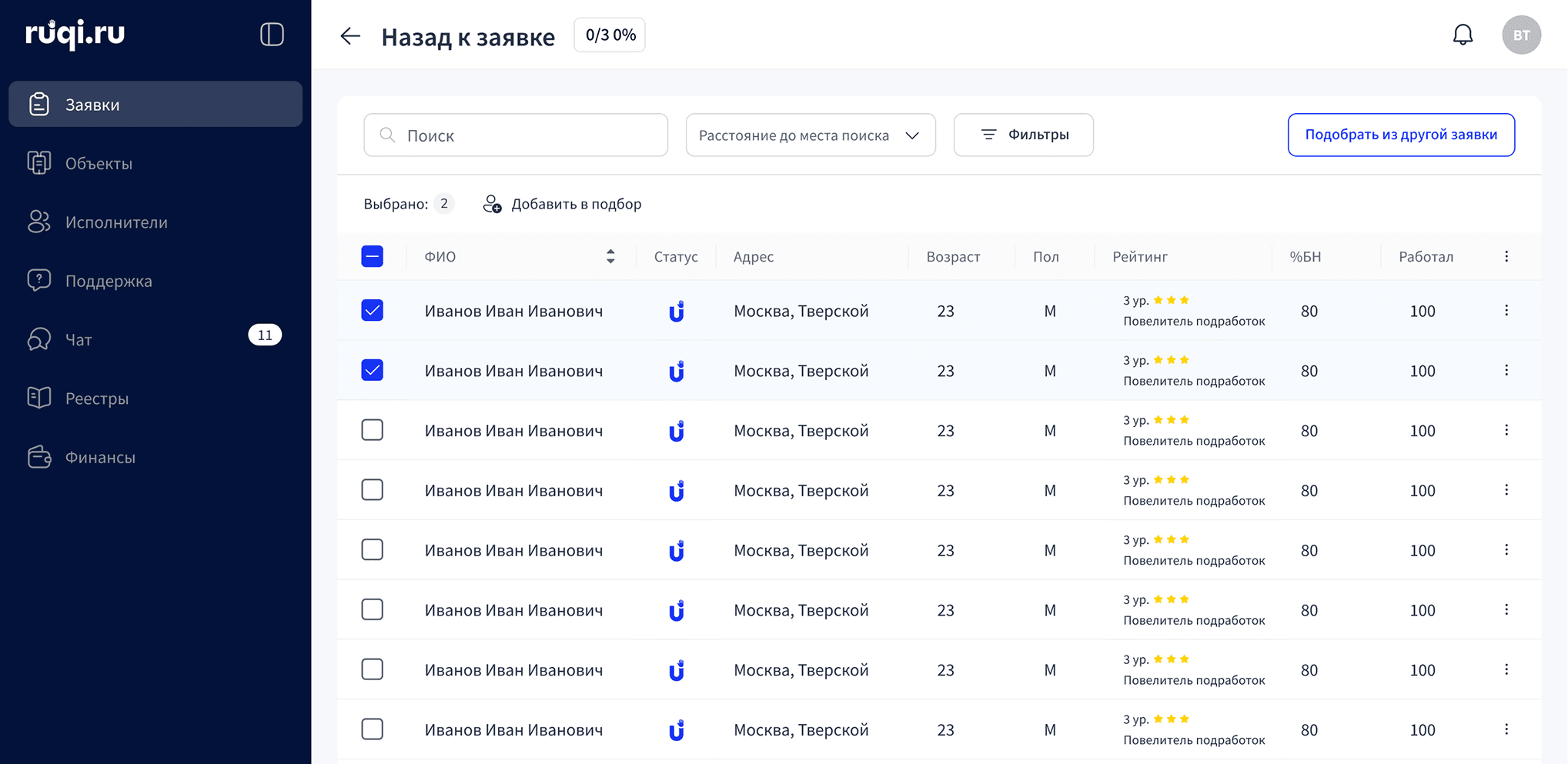The image size is (1568, 764).
Task: Click the 0/3 0% progress badge
Action: [x=610, y=35]
